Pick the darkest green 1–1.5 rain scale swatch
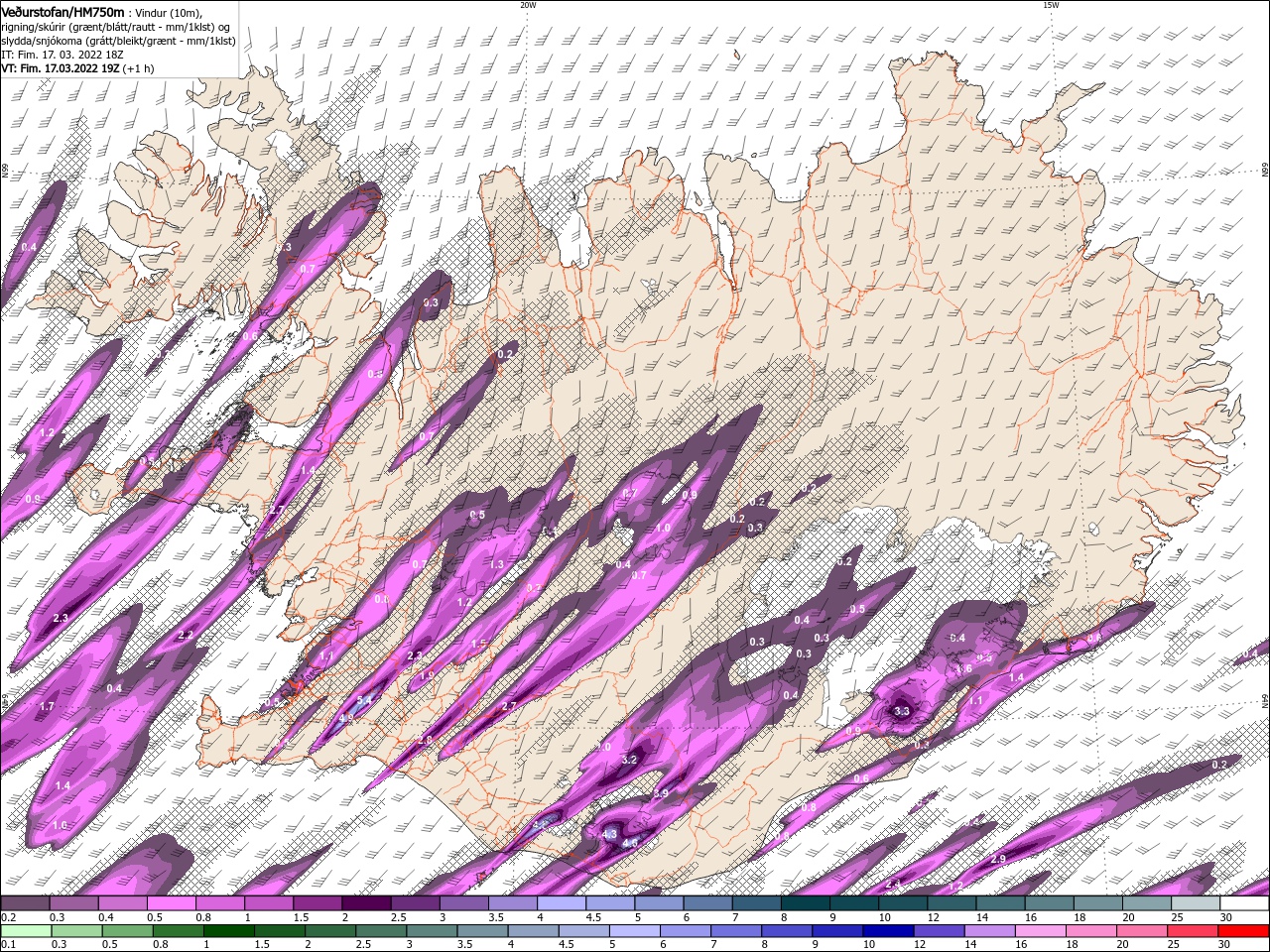 click(x=229, y=931)
